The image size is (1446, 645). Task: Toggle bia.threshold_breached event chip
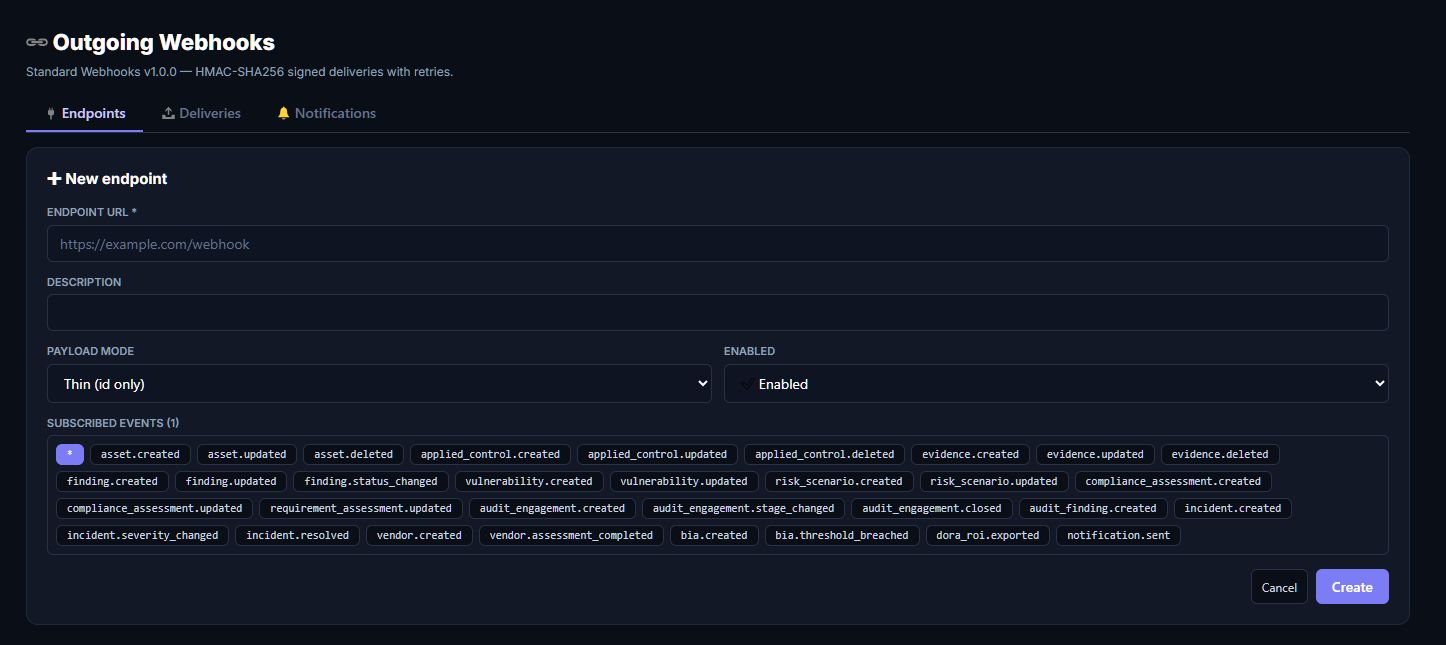(x=842, y=535)
